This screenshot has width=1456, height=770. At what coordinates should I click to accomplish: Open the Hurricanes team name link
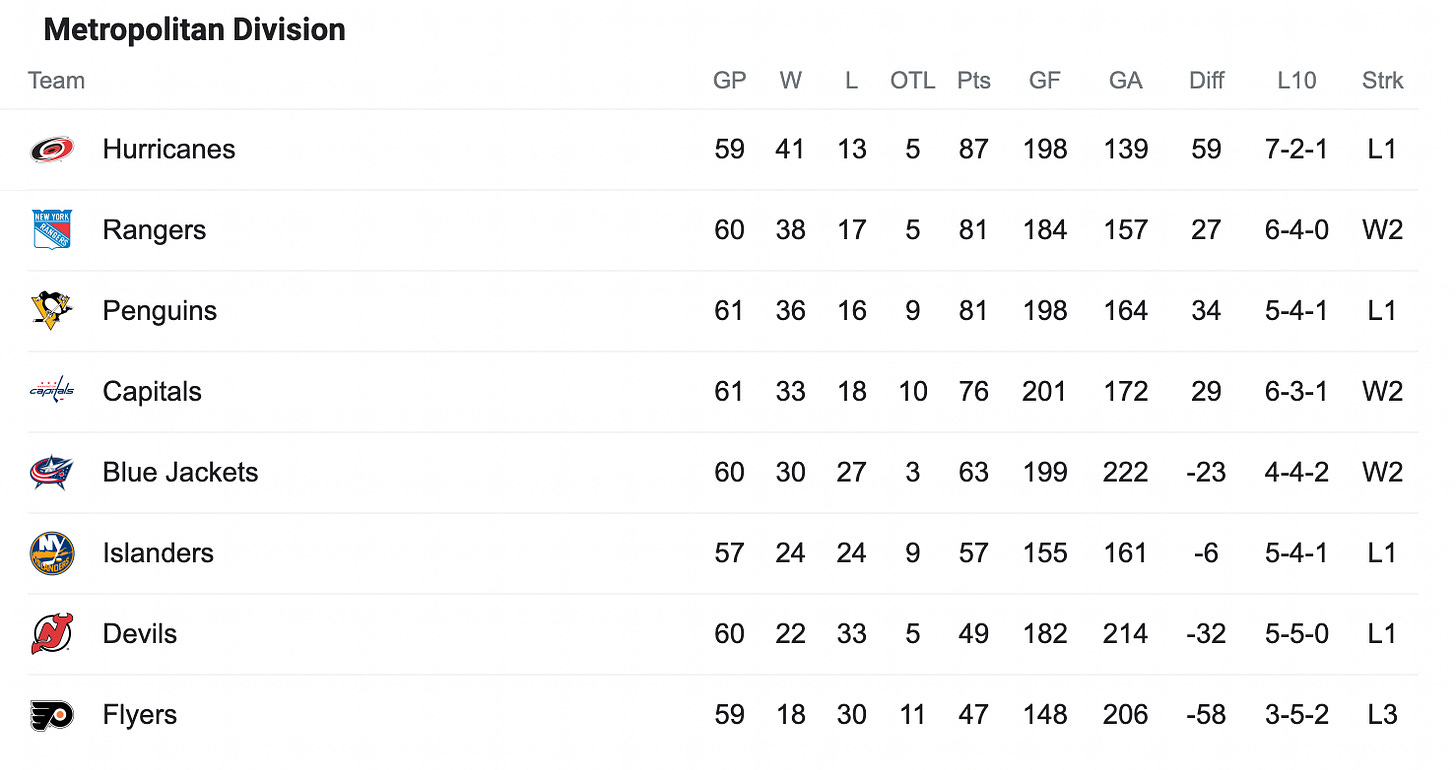coord(169,149)
